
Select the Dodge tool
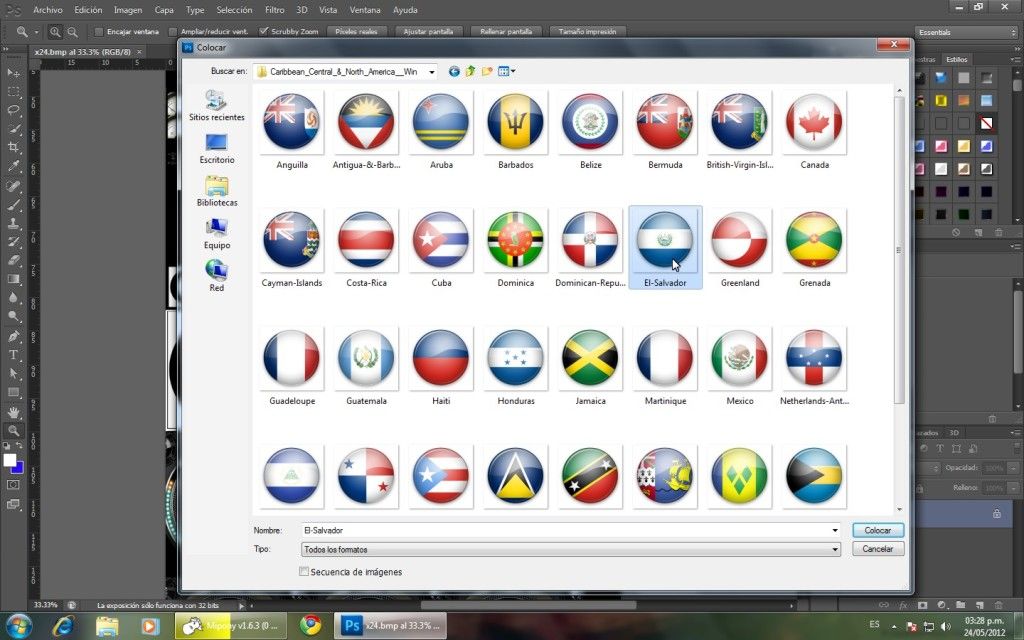[13, 317]
